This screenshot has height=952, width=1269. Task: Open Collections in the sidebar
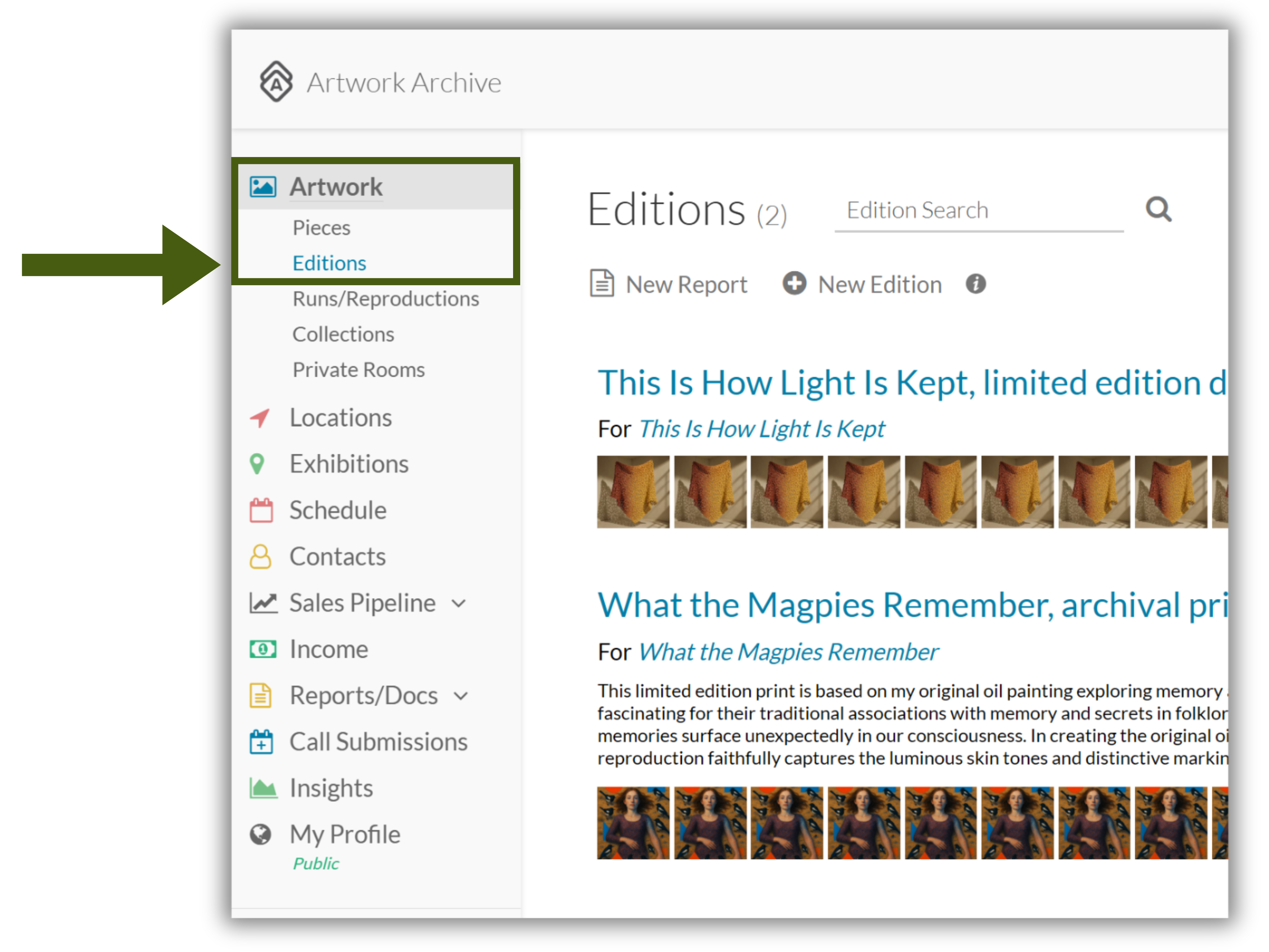point(343,335)
